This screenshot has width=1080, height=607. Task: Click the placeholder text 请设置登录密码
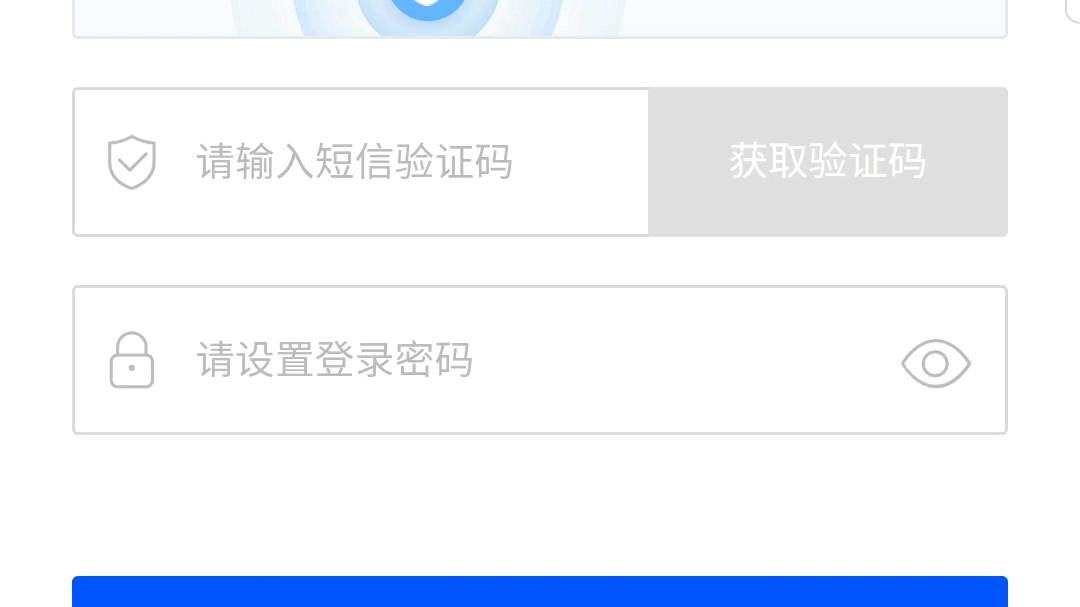[335, 360]
